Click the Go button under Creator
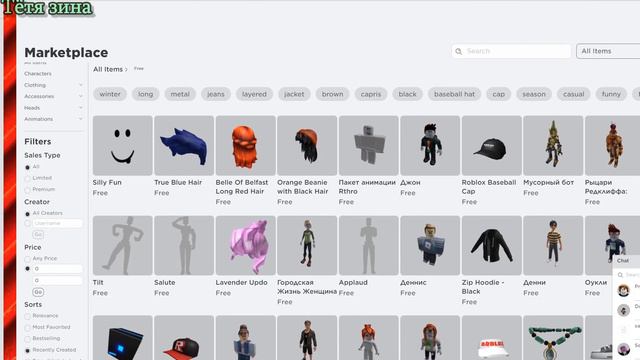The image size is (640, 360). tap(38, 235)
